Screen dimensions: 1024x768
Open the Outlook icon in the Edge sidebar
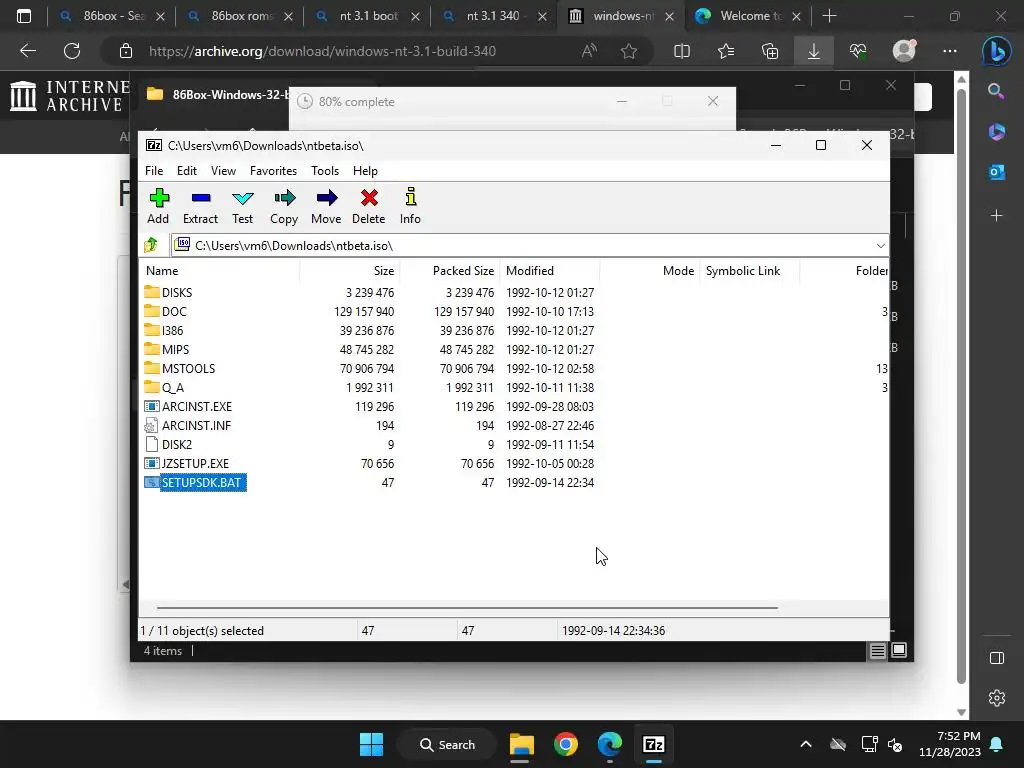click(x=997, y=172)
